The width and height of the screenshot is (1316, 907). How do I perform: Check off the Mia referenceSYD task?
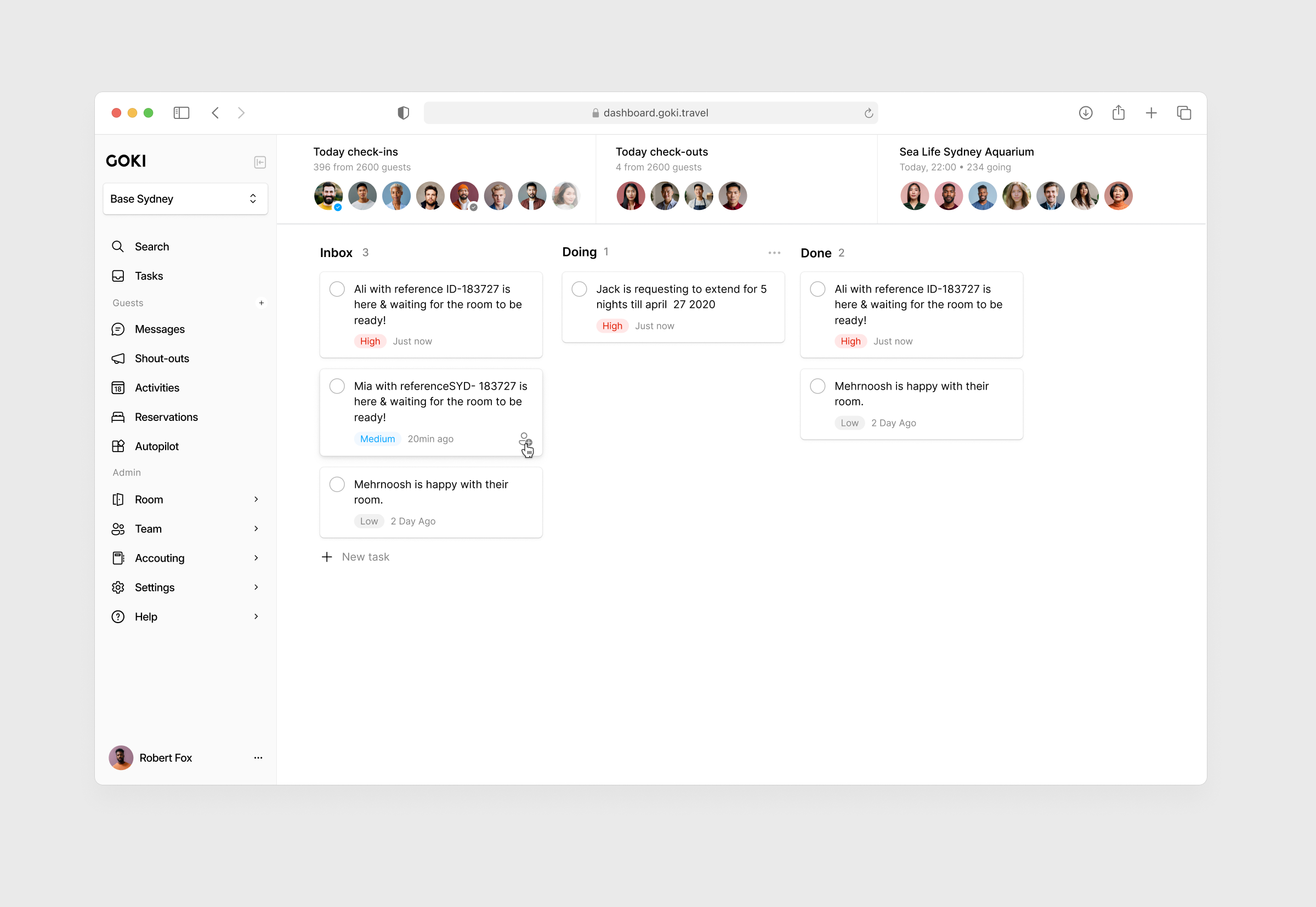337,386
